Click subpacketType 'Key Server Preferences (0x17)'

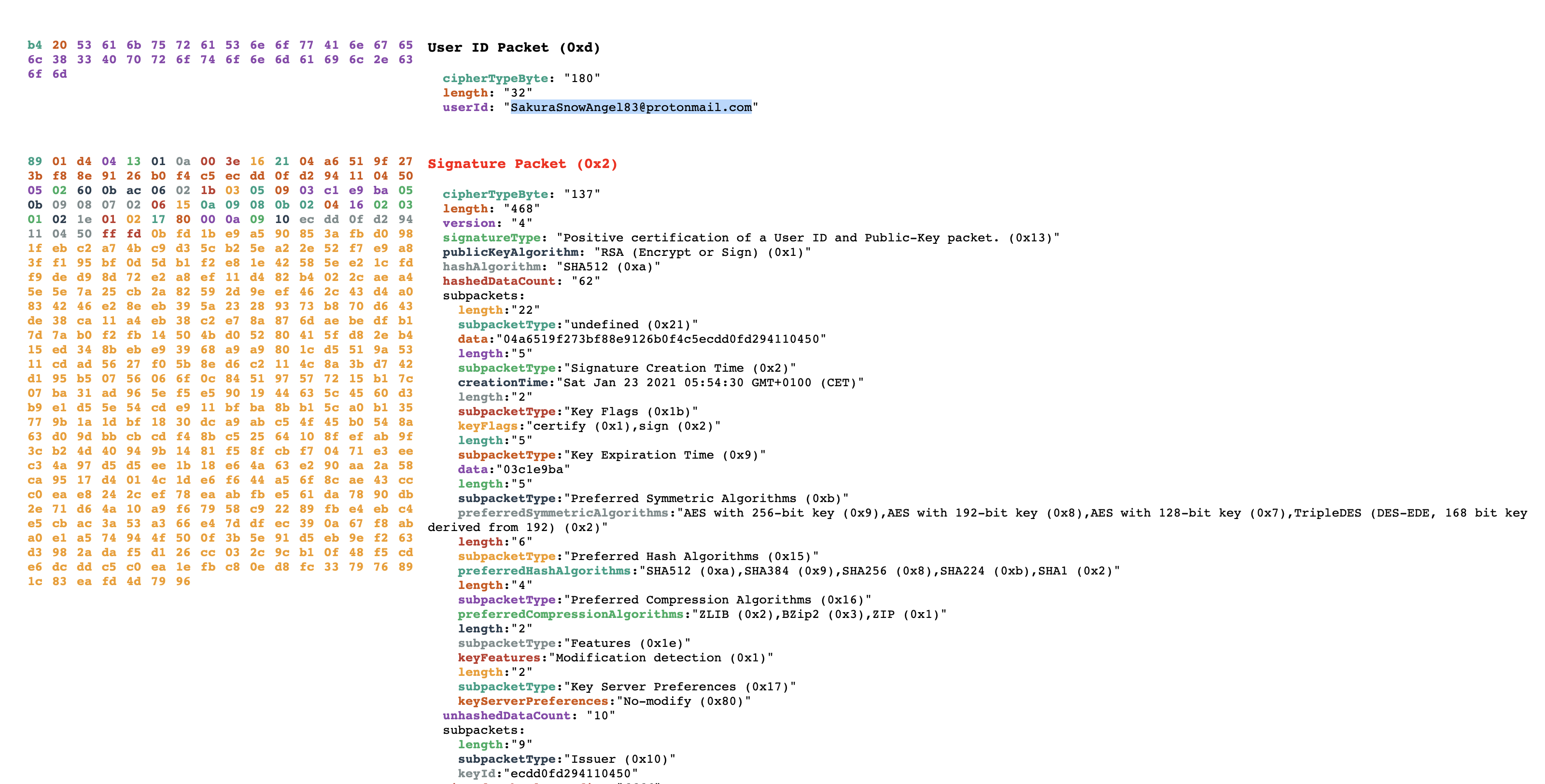(627, 686)
